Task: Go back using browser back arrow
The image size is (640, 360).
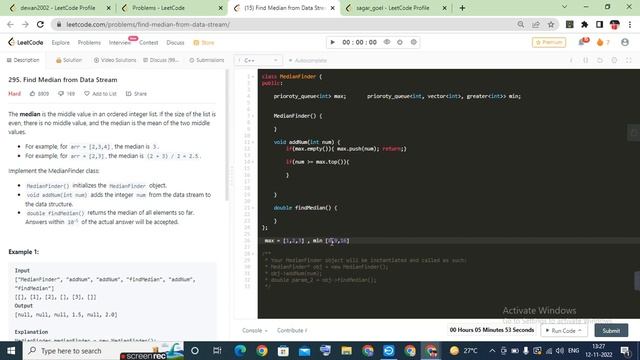Action: pyautogui.click(x=10, y=24)
